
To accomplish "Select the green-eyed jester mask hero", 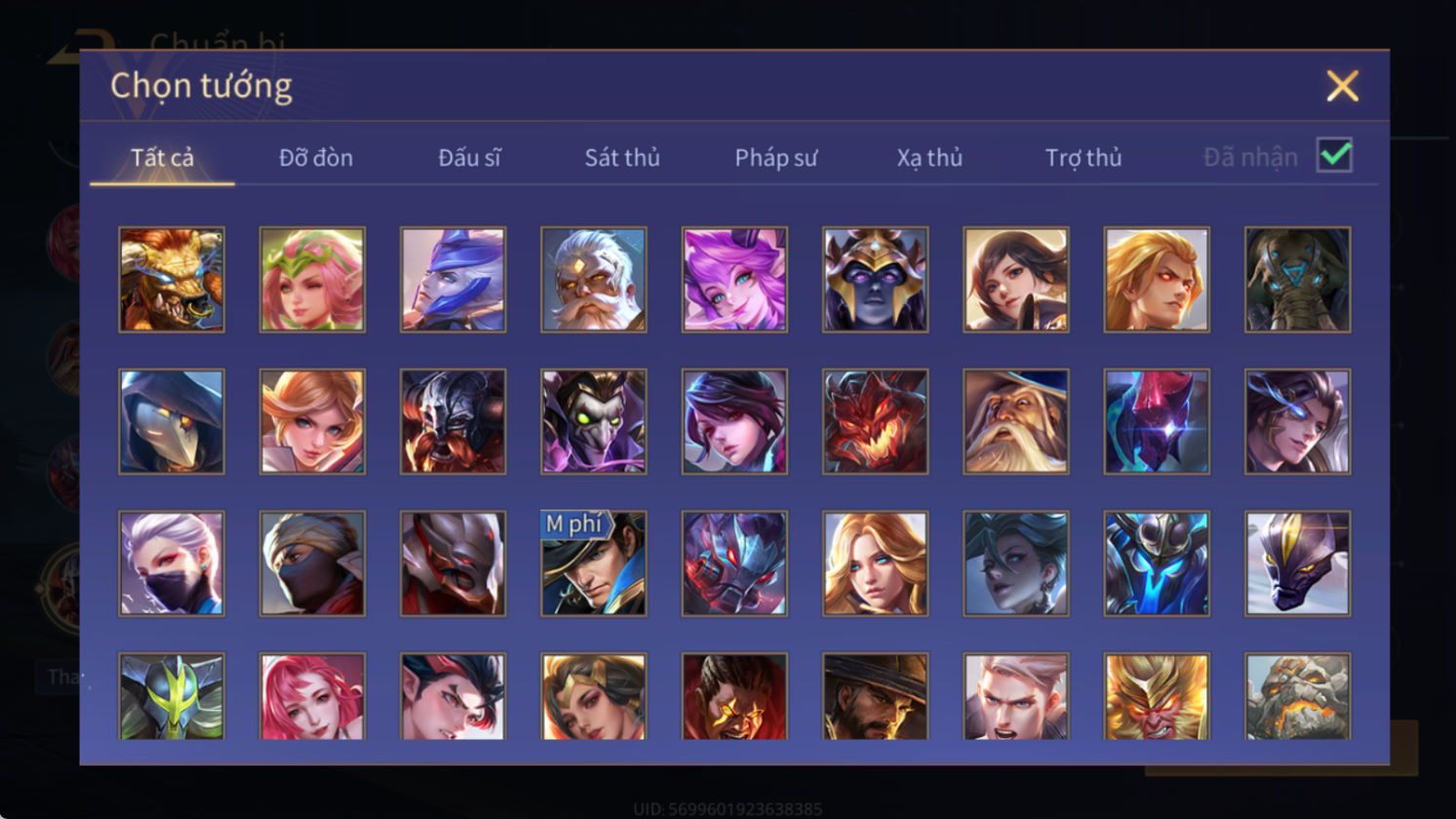I will pos(594,421).
